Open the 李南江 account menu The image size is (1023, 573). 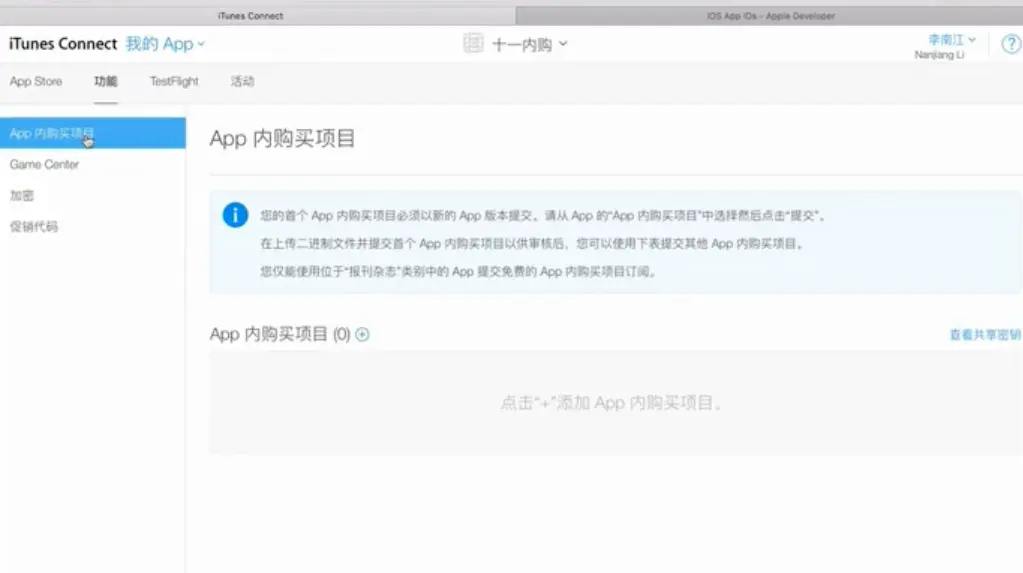[952, 40]
